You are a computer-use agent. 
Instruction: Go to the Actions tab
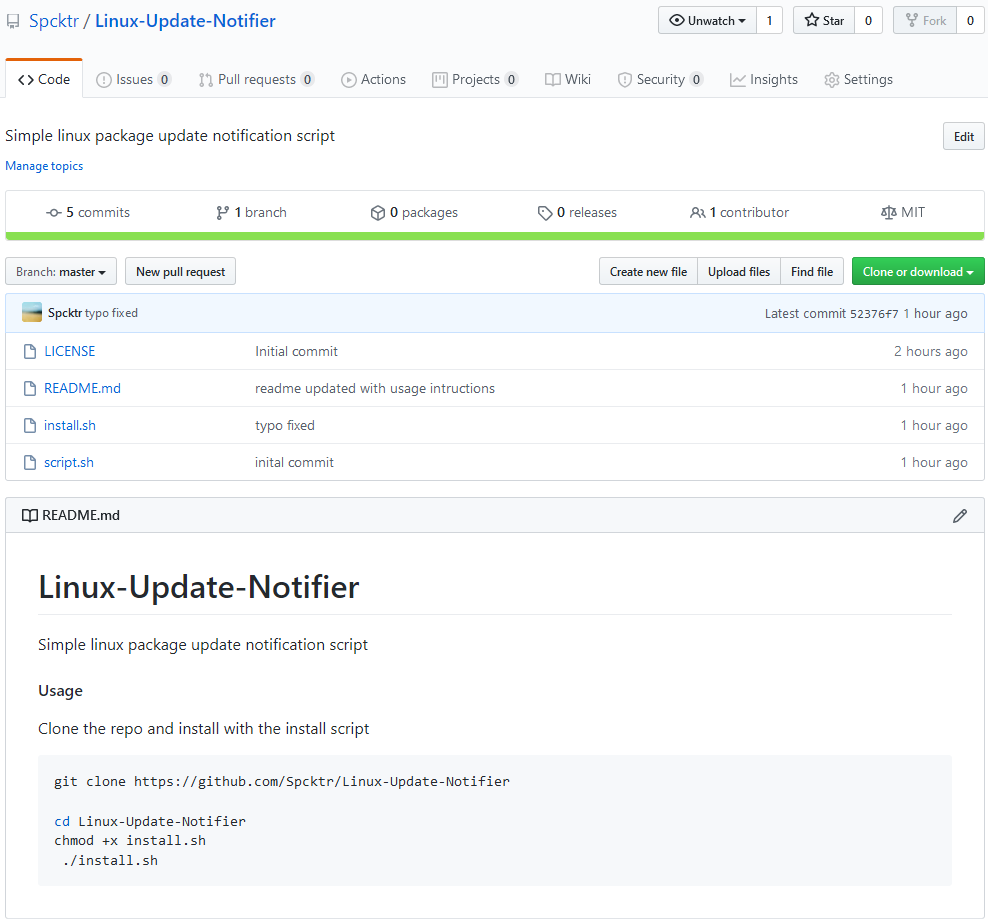pos(374,79)
